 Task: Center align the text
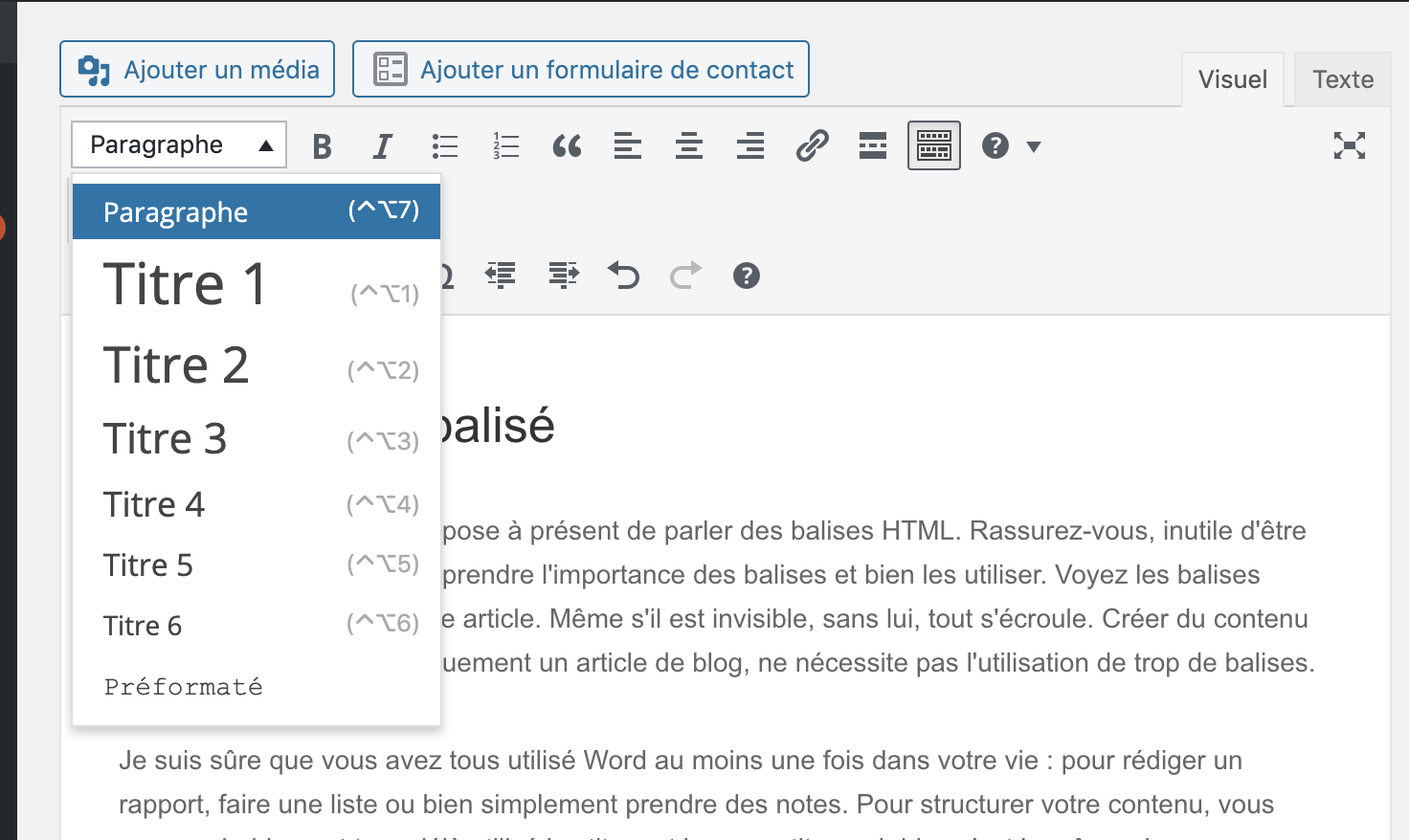[x=689, y=146]
